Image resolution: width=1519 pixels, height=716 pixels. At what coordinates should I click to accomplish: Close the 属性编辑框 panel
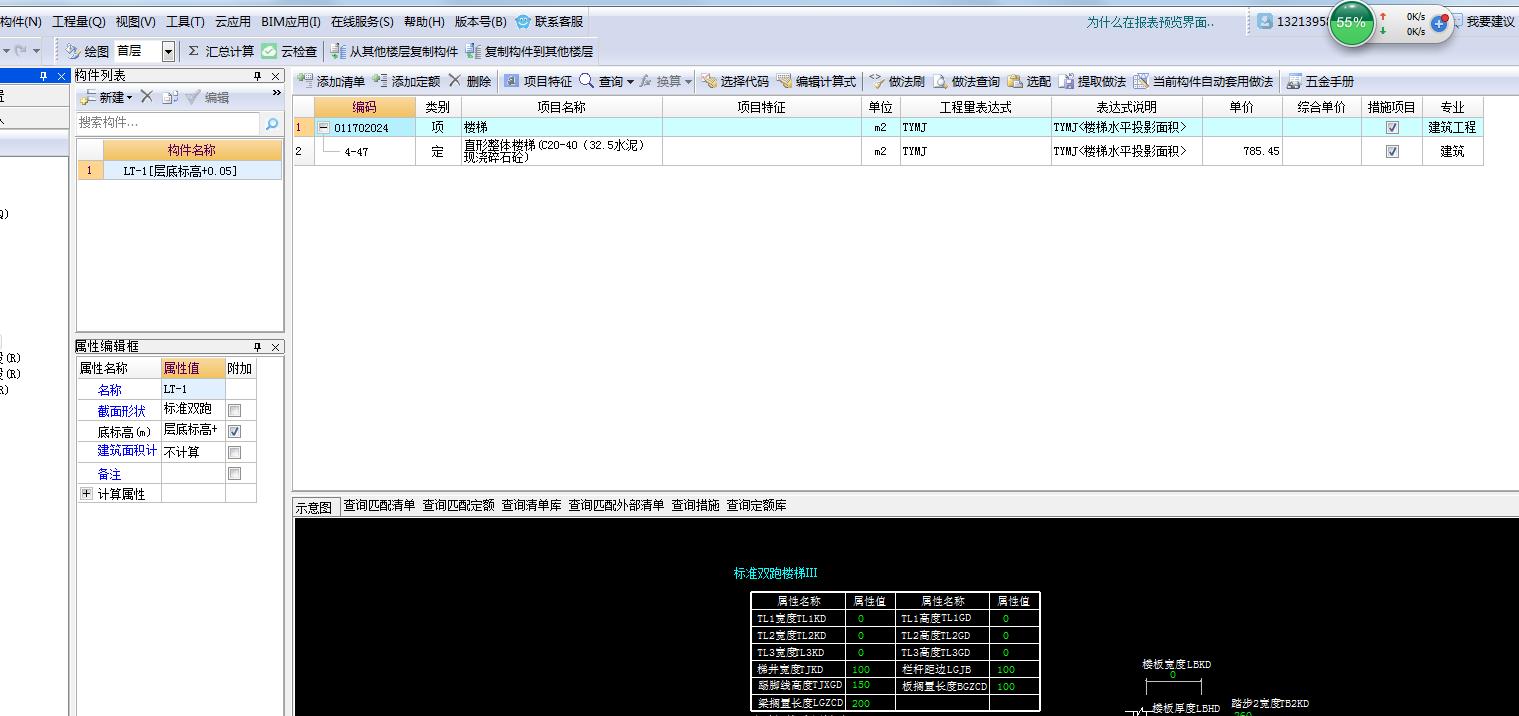[x=276, y=346]
